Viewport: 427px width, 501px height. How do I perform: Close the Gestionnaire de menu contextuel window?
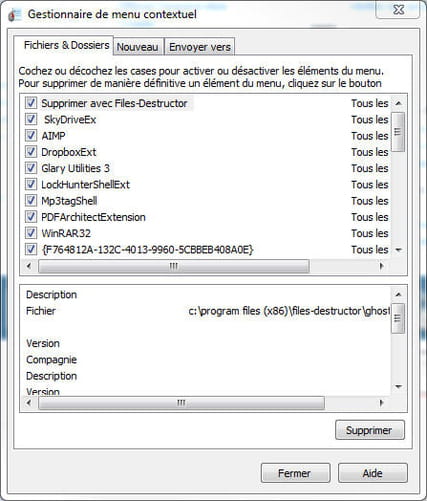point(398,10)
